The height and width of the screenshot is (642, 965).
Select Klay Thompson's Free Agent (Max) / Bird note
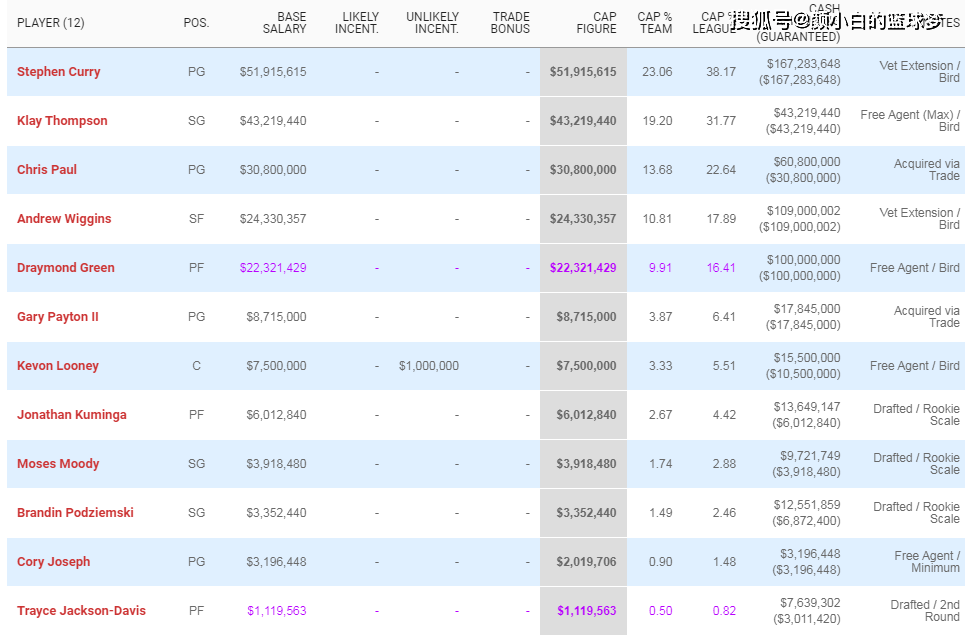tap(910, 121)
